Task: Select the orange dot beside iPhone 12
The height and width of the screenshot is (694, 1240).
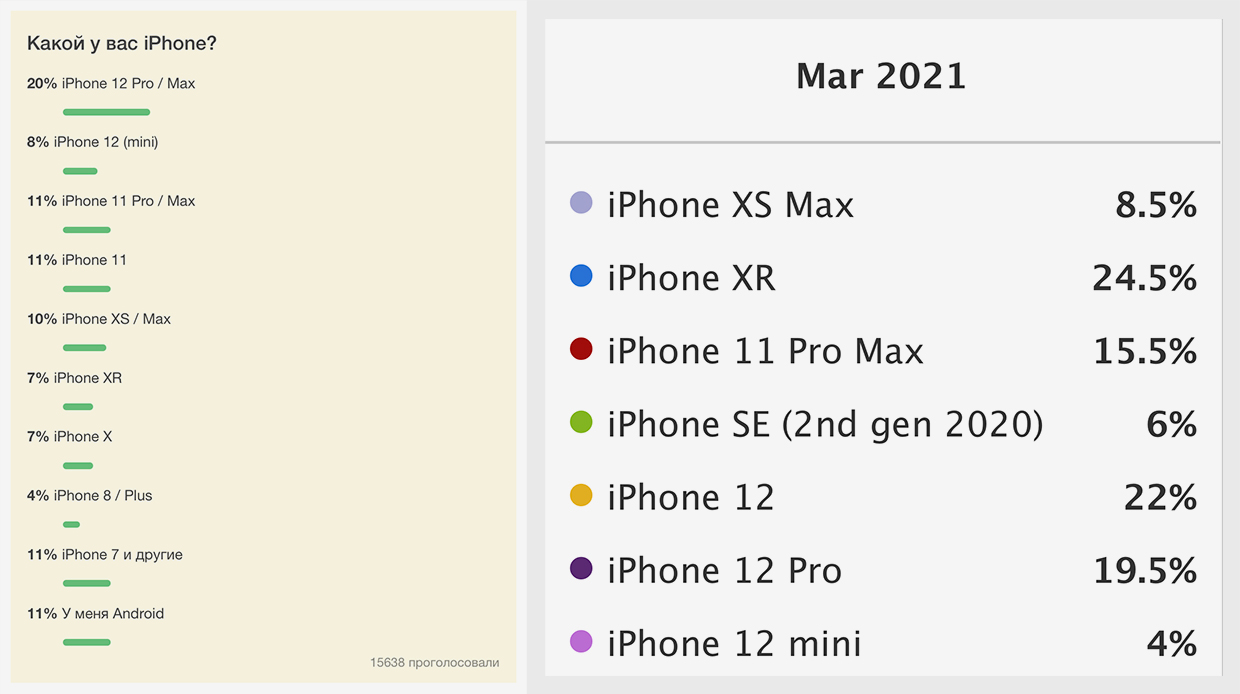Action: 581,496
